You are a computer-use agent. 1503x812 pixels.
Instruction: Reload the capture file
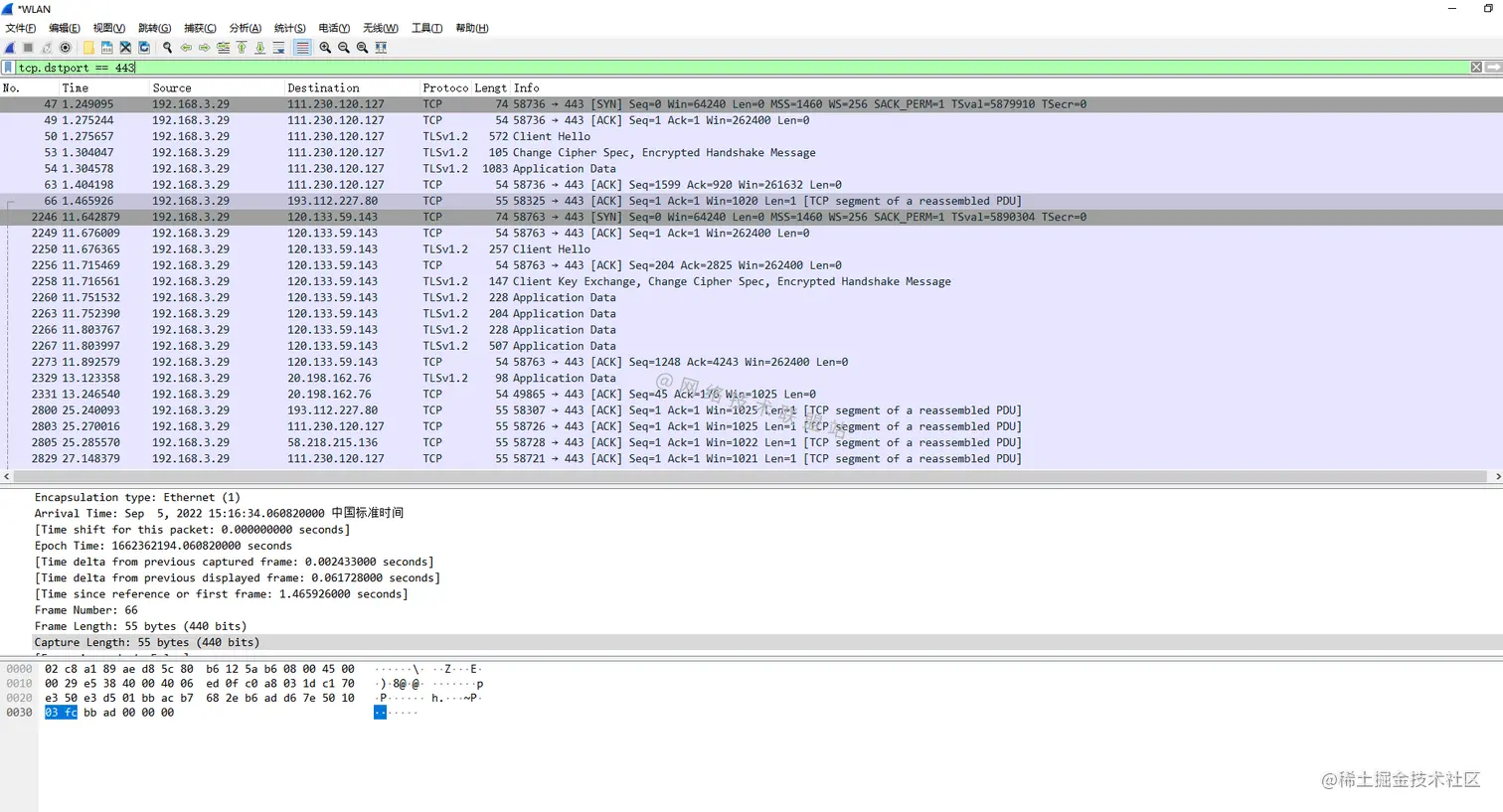[144, 48]
